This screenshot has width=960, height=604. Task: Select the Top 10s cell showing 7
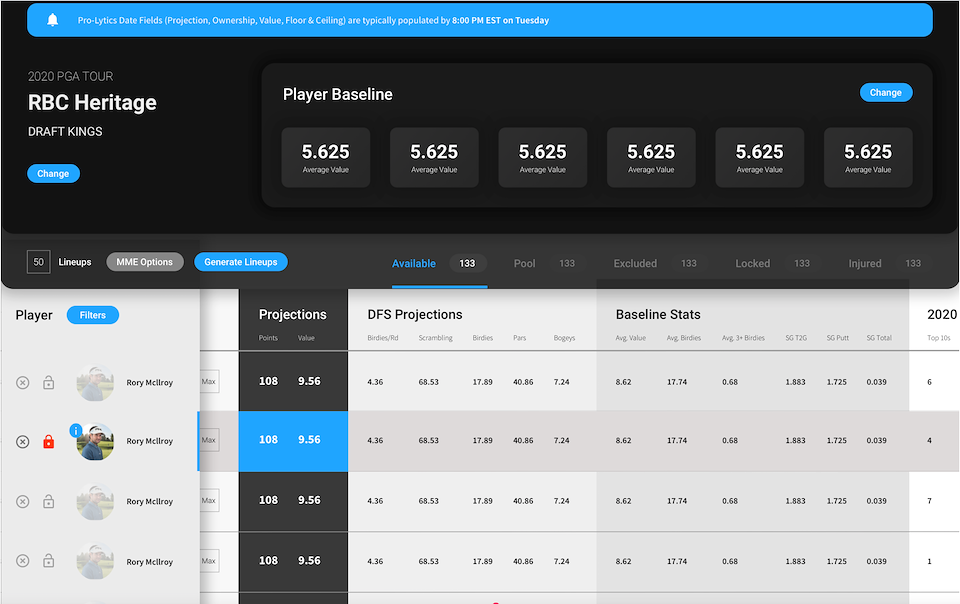(x=929, y=501)
